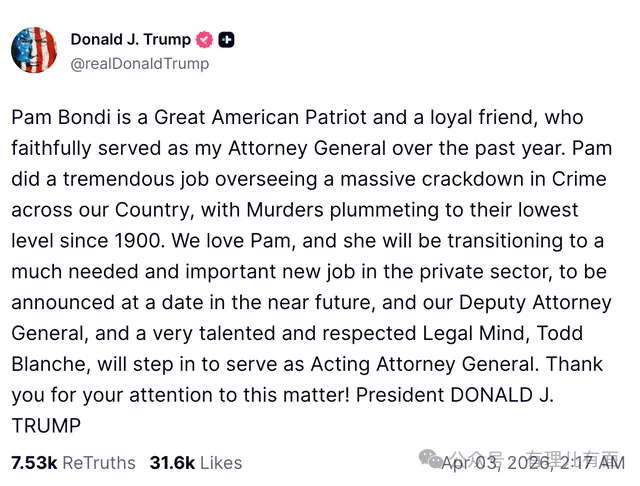Click the WeChat watermark bubble icon
640x486 pixels.
coord(432,459)
